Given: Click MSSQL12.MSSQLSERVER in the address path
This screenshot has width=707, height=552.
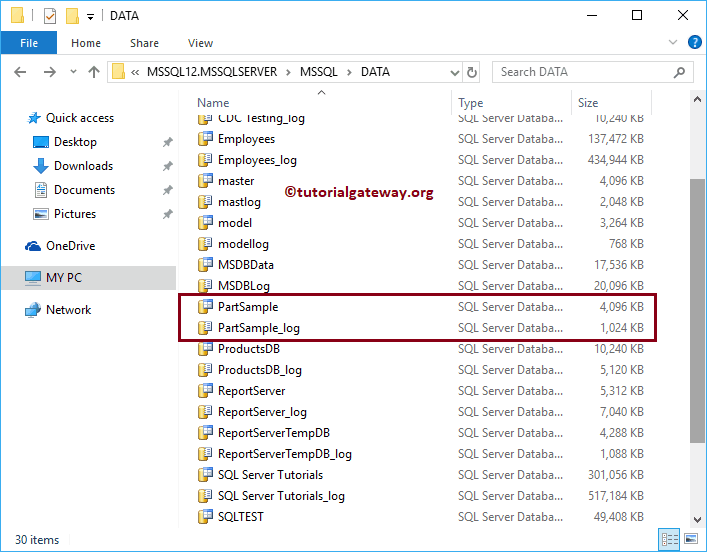Looking at the screenshot, I should coord(212,72).
